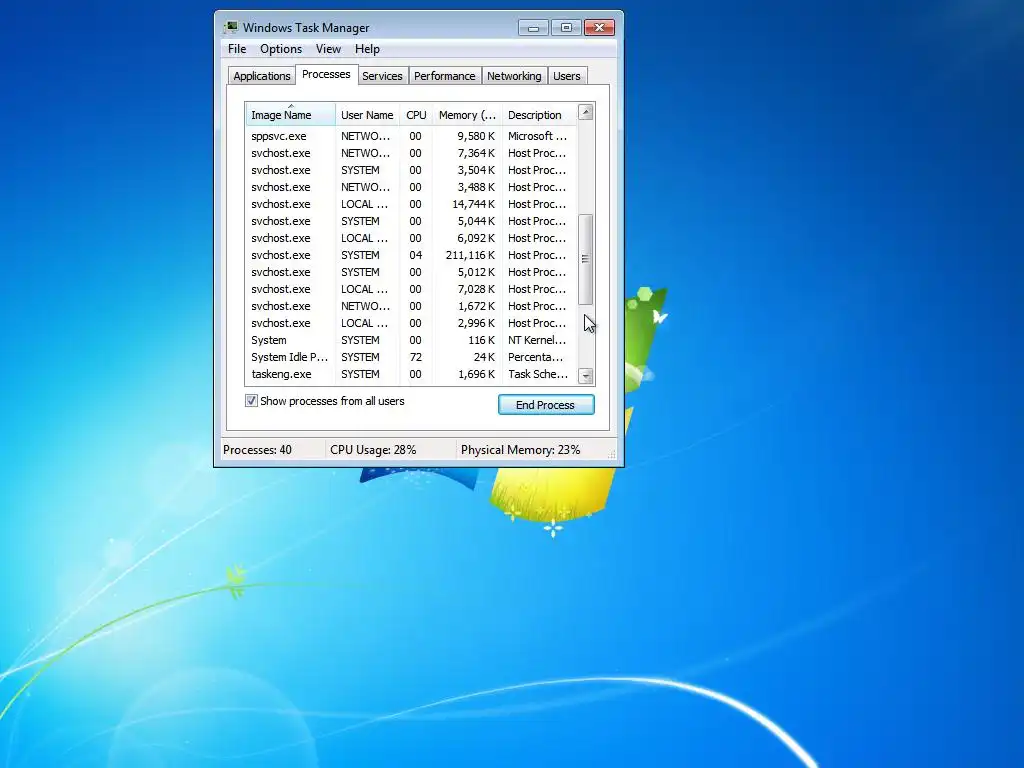Click the 72 CPU value

tap(415, 357)
